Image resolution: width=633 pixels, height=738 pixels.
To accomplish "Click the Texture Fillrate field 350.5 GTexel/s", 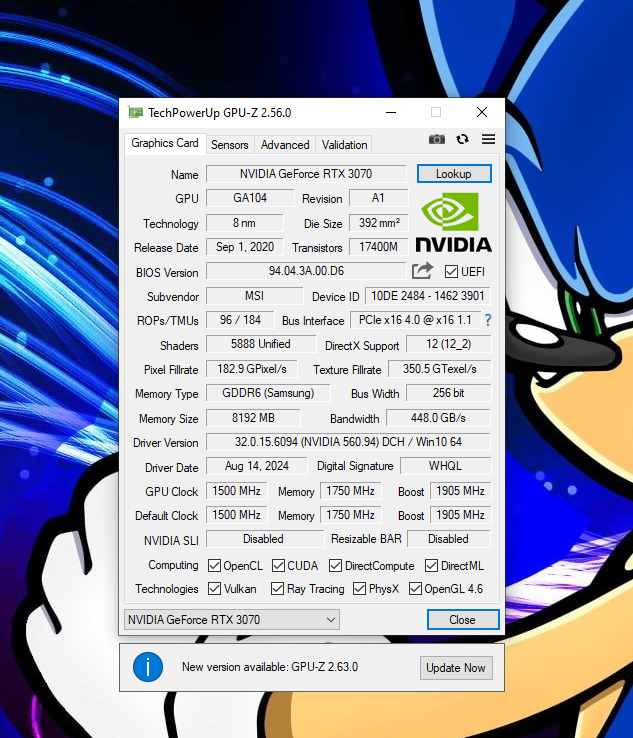I will (440, 369).
